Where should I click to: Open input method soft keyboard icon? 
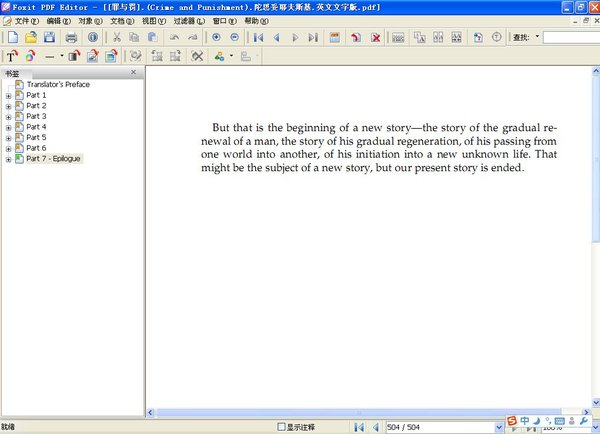pos(559,421)
